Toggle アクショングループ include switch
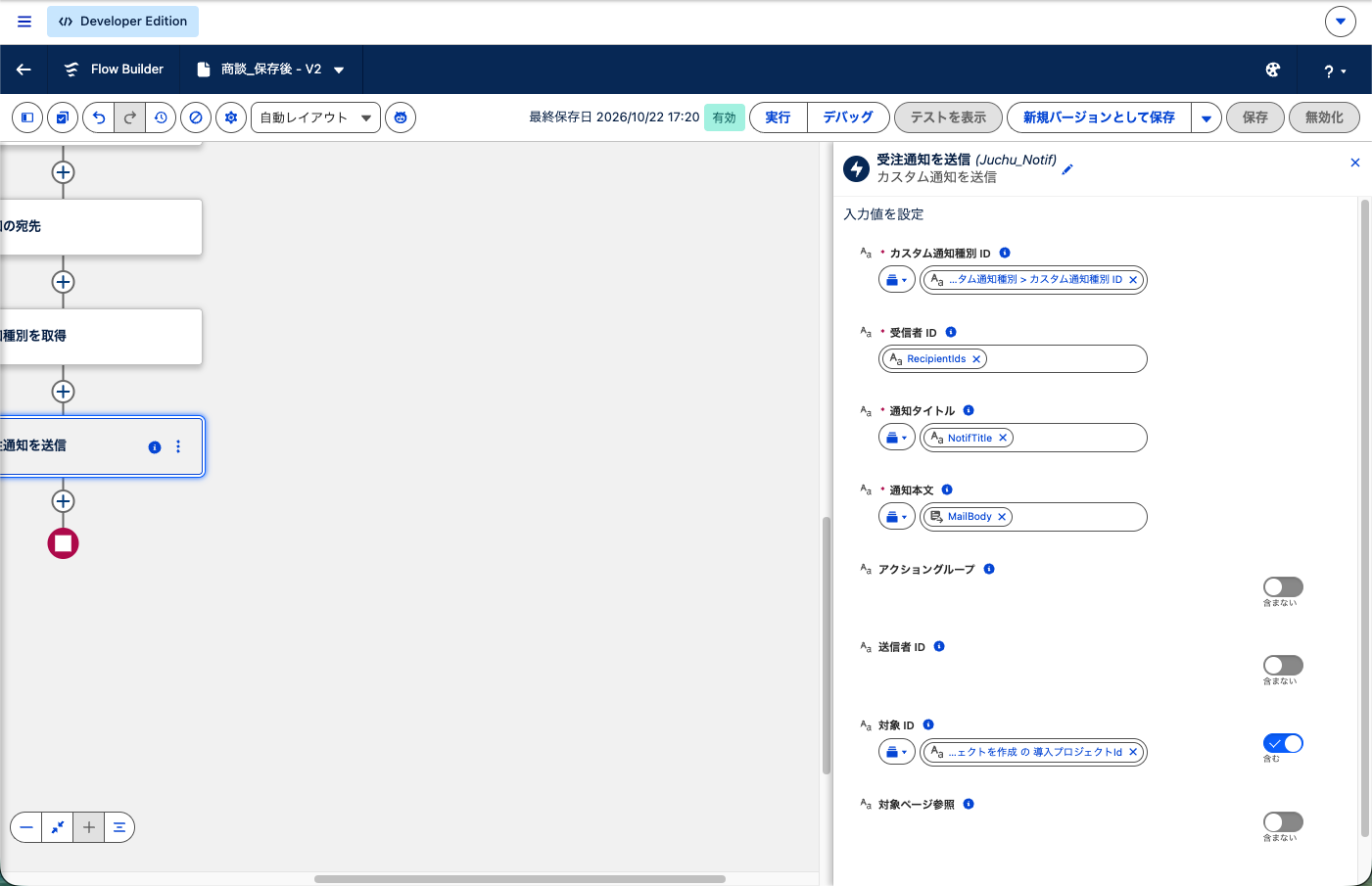 point(1283,586)
